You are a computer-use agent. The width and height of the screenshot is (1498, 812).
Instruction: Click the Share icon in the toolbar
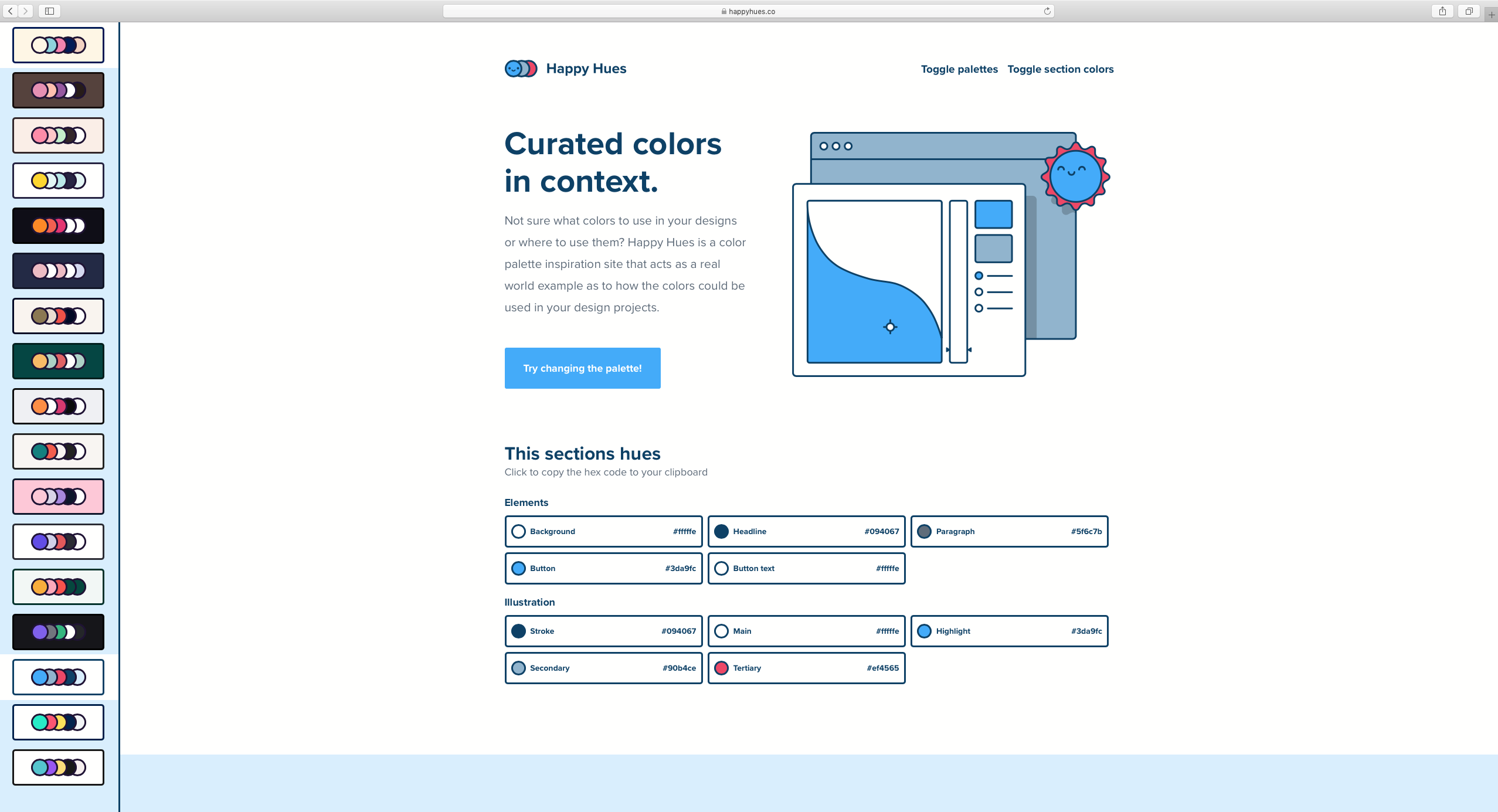1442,11
